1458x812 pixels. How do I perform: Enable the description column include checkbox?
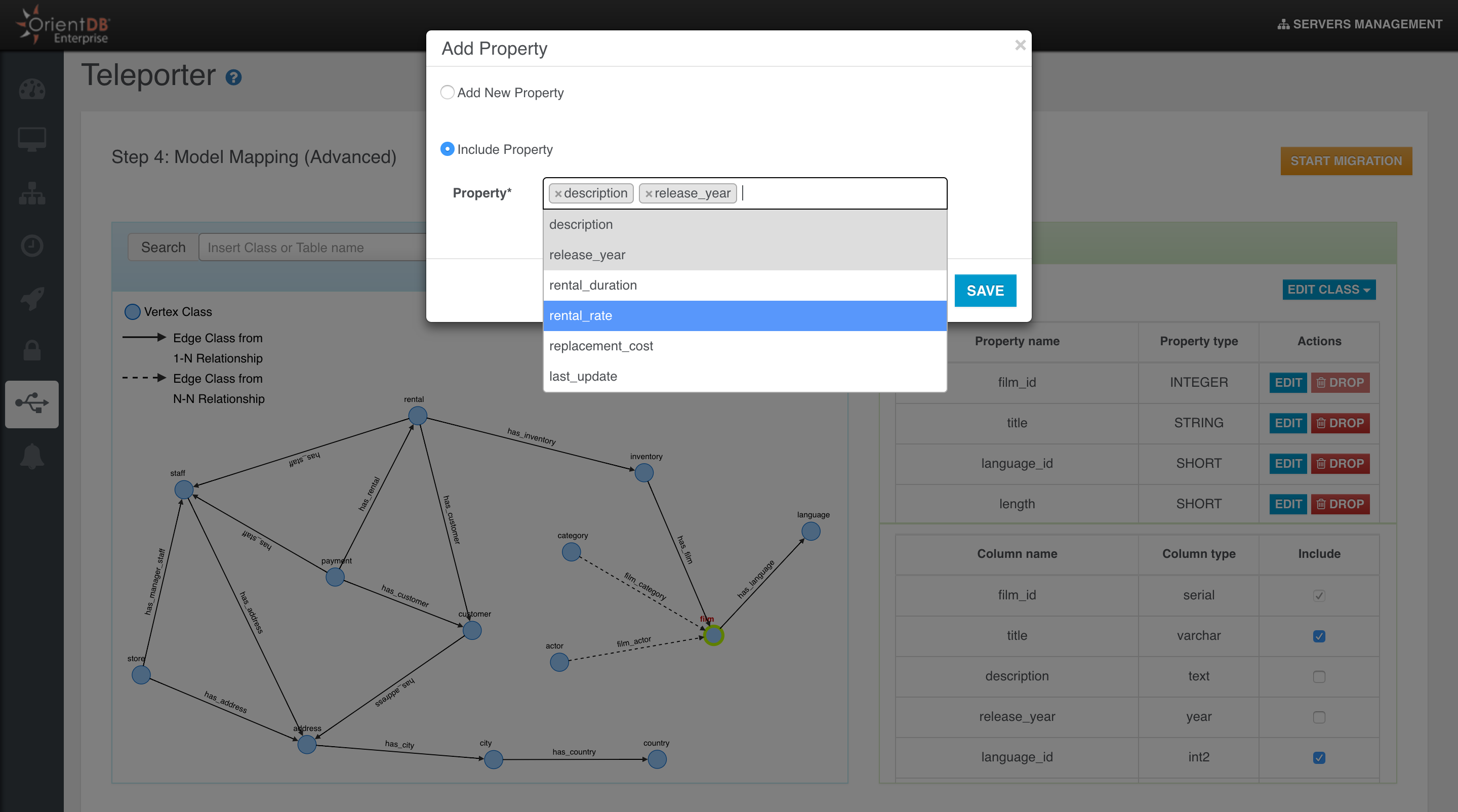pos(1319,677)
